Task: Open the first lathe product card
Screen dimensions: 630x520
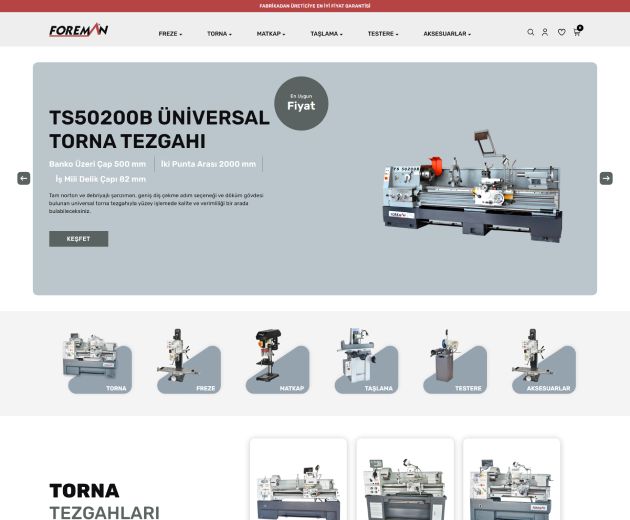Action: [298, 480]
